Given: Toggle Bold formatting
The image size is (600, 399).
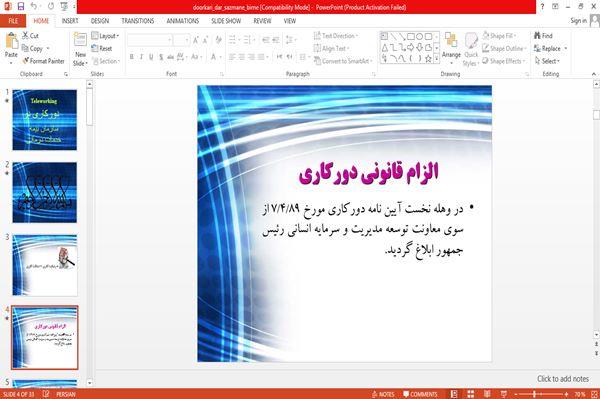Looking at the screenshot, I should pyautogui.click(x=132, y=57).
